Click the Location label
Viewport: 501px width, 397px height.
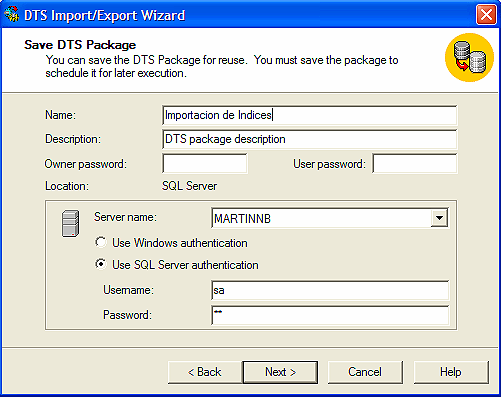(67, 186)
